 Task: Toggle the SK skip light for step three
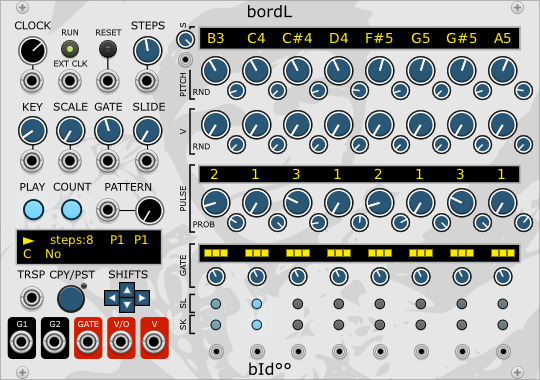tap(298, 325)
